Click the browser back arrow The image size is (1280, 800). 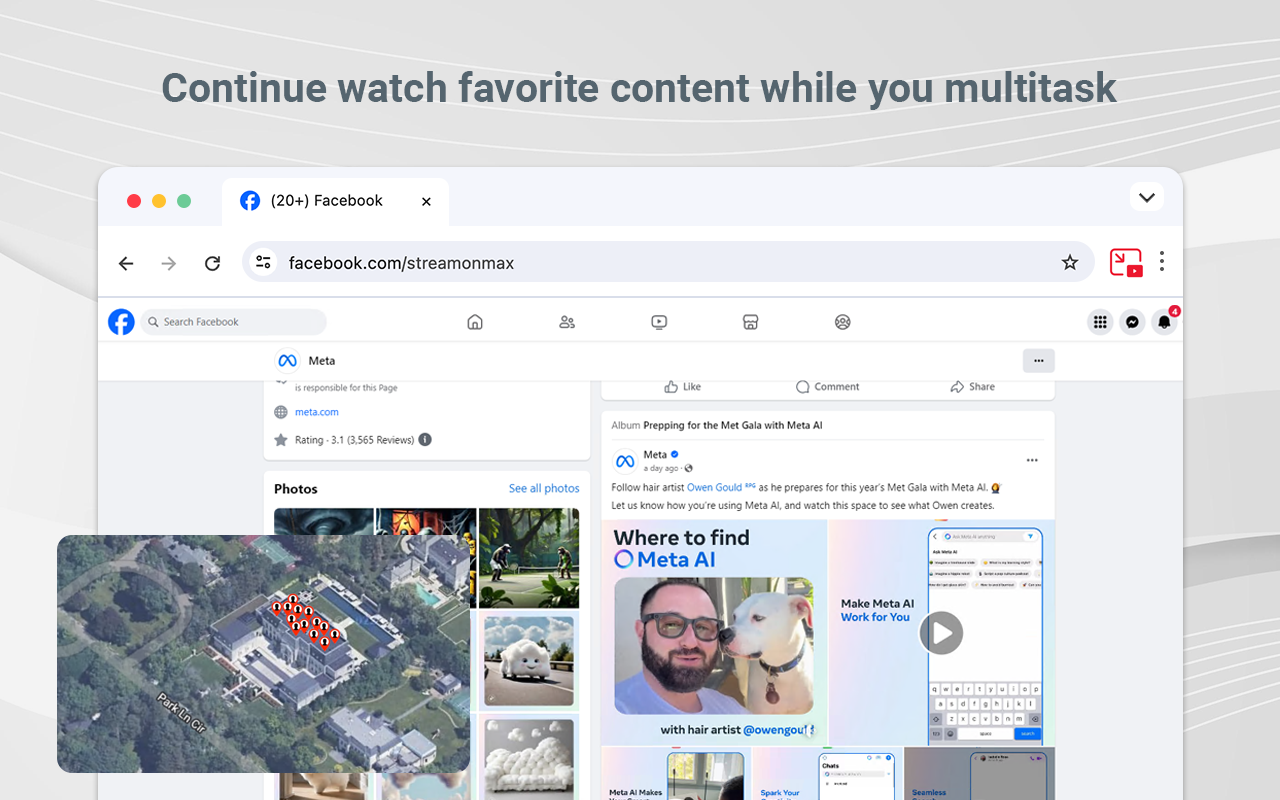coord(126,263)
